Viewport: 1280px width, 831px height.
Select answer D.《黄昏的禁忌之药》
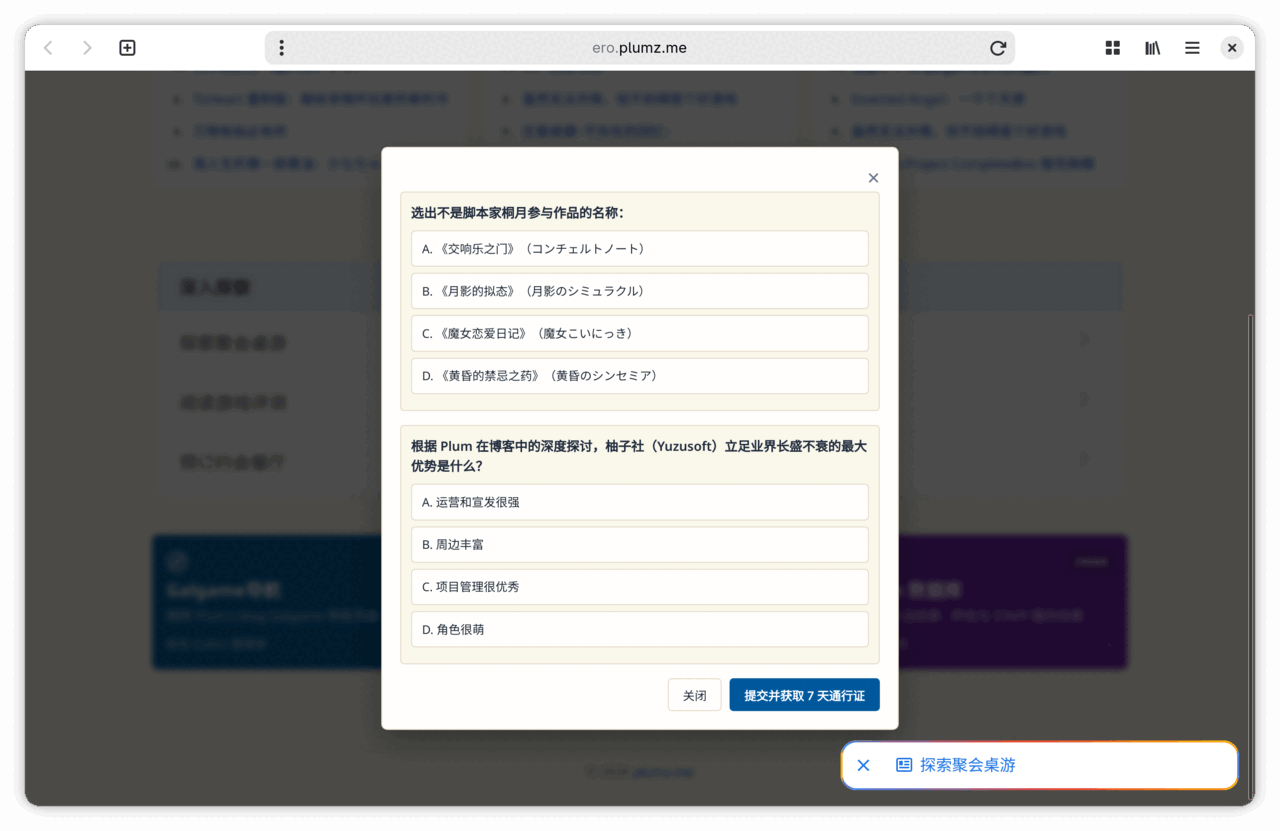click(640, 376)
